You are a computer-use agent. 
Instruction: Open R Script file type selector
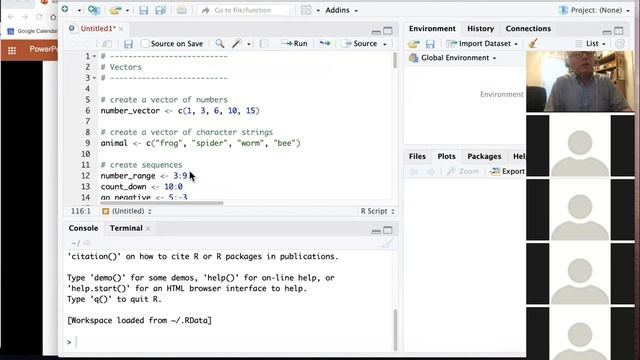(x=377, y=211)
